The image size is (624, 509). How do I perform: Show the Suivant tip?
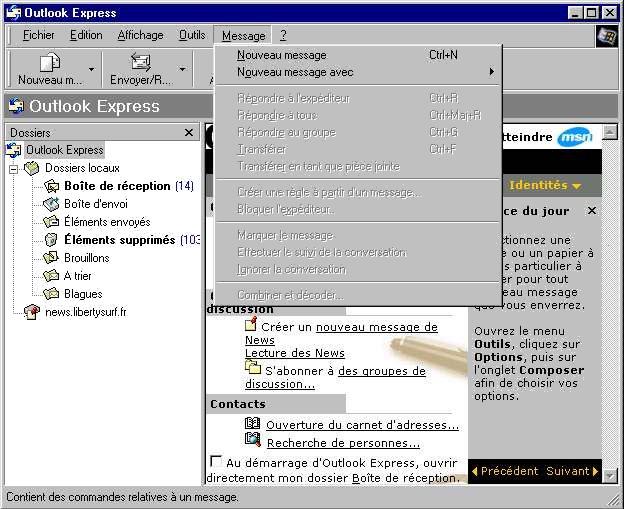572,471
